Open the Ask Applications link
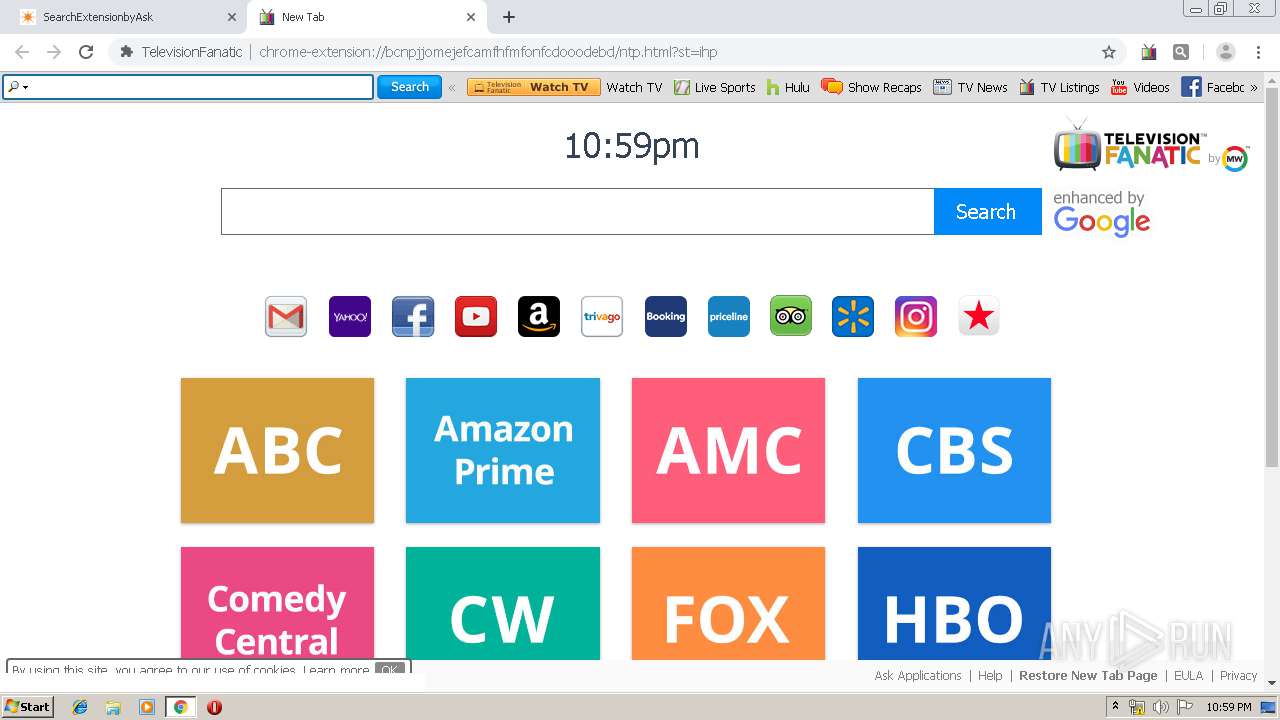1280x720 pixels. click(918, 675)
